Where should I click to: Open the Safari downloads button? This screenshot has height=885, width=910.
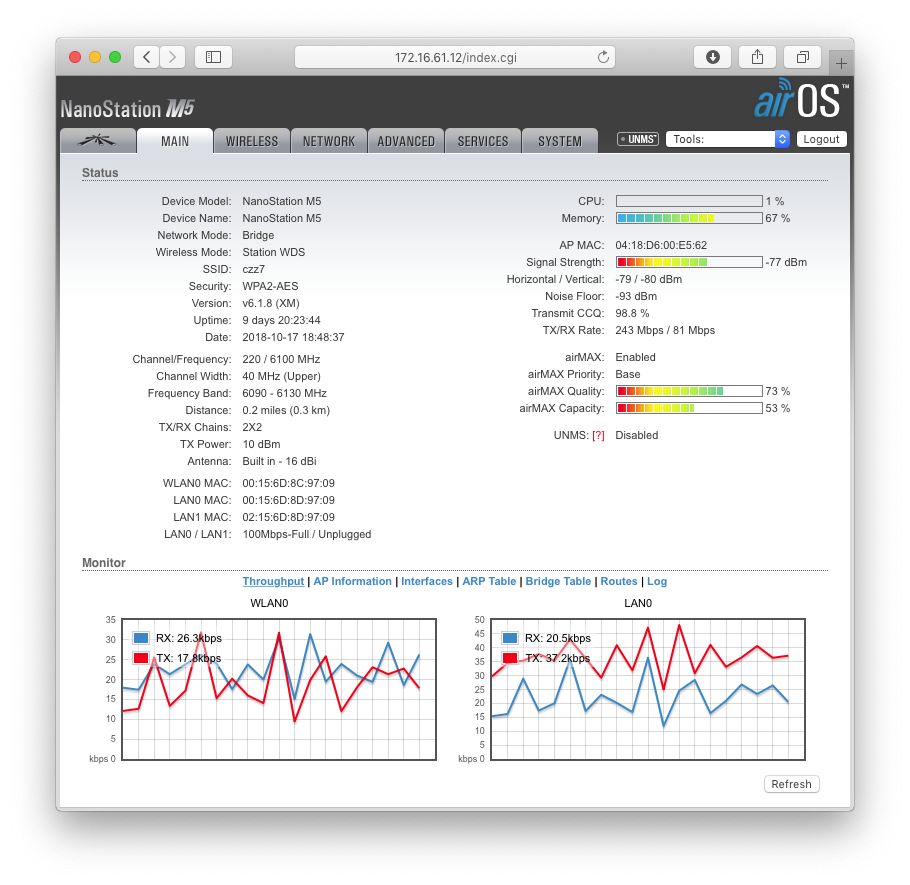(x=713, y=57)
